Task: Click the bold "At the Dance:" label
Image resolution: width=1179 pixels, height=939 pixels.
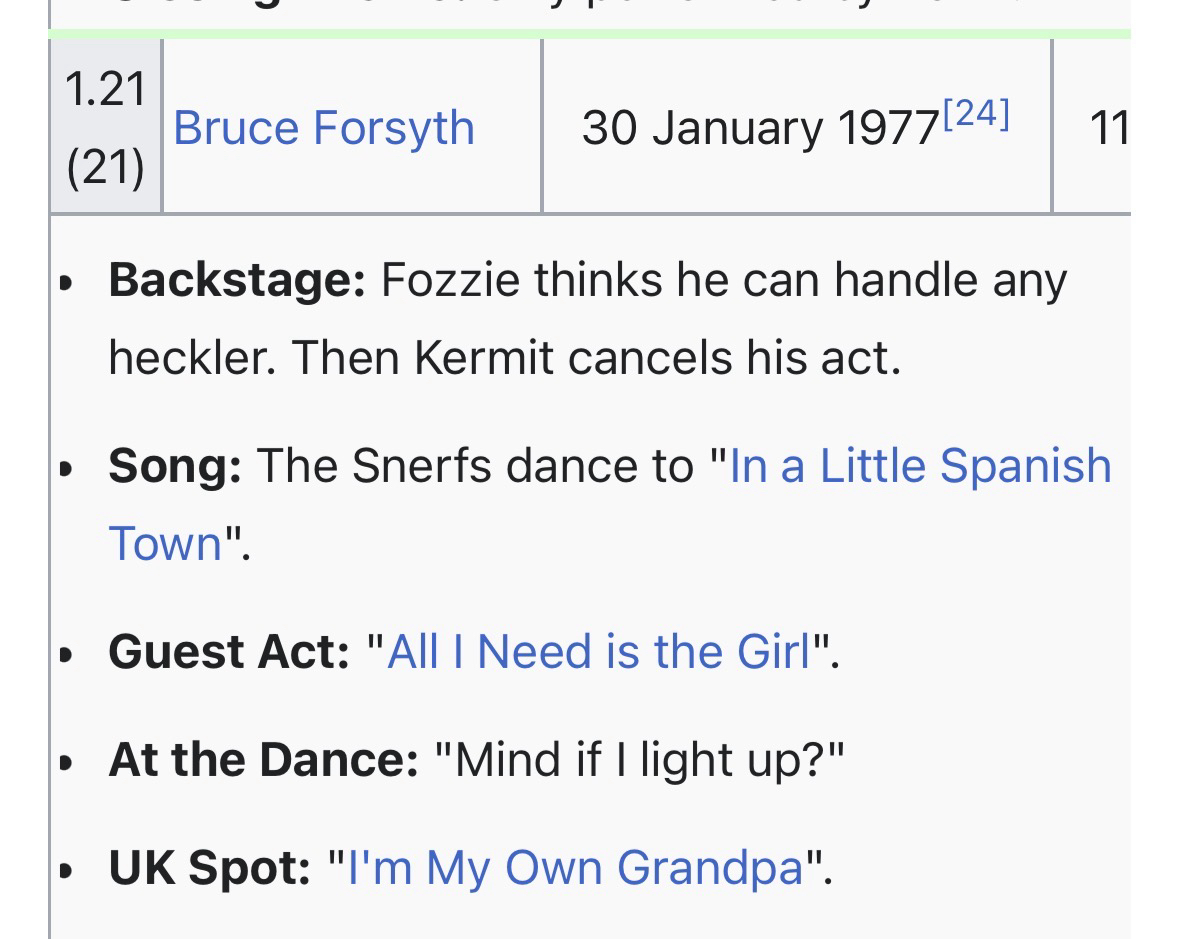Action: (x=263, y=760)
